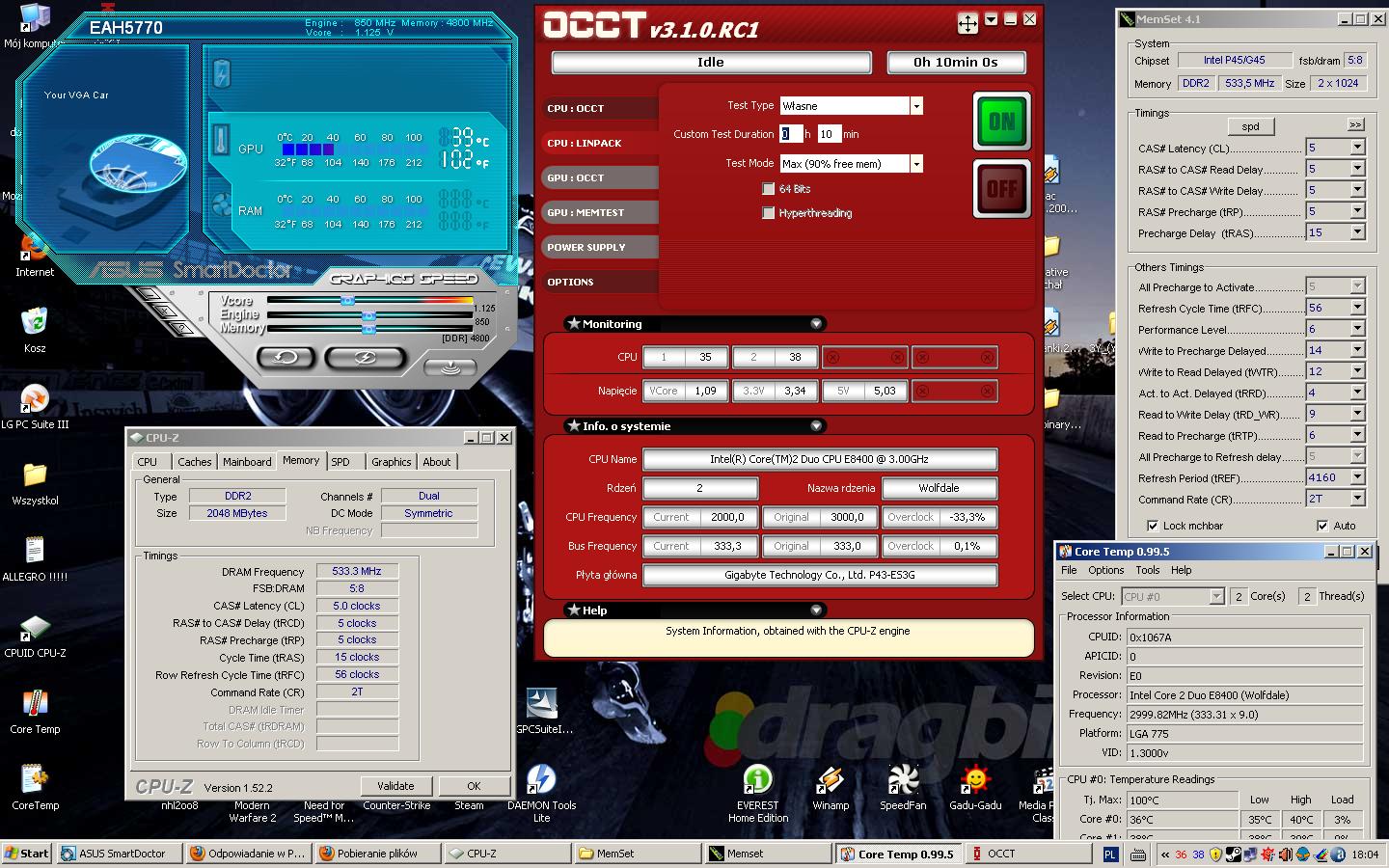Open the CoreTemp desktop icon
The height and width of the screenshot is (868, 1389).
click(x=35, y=779)
